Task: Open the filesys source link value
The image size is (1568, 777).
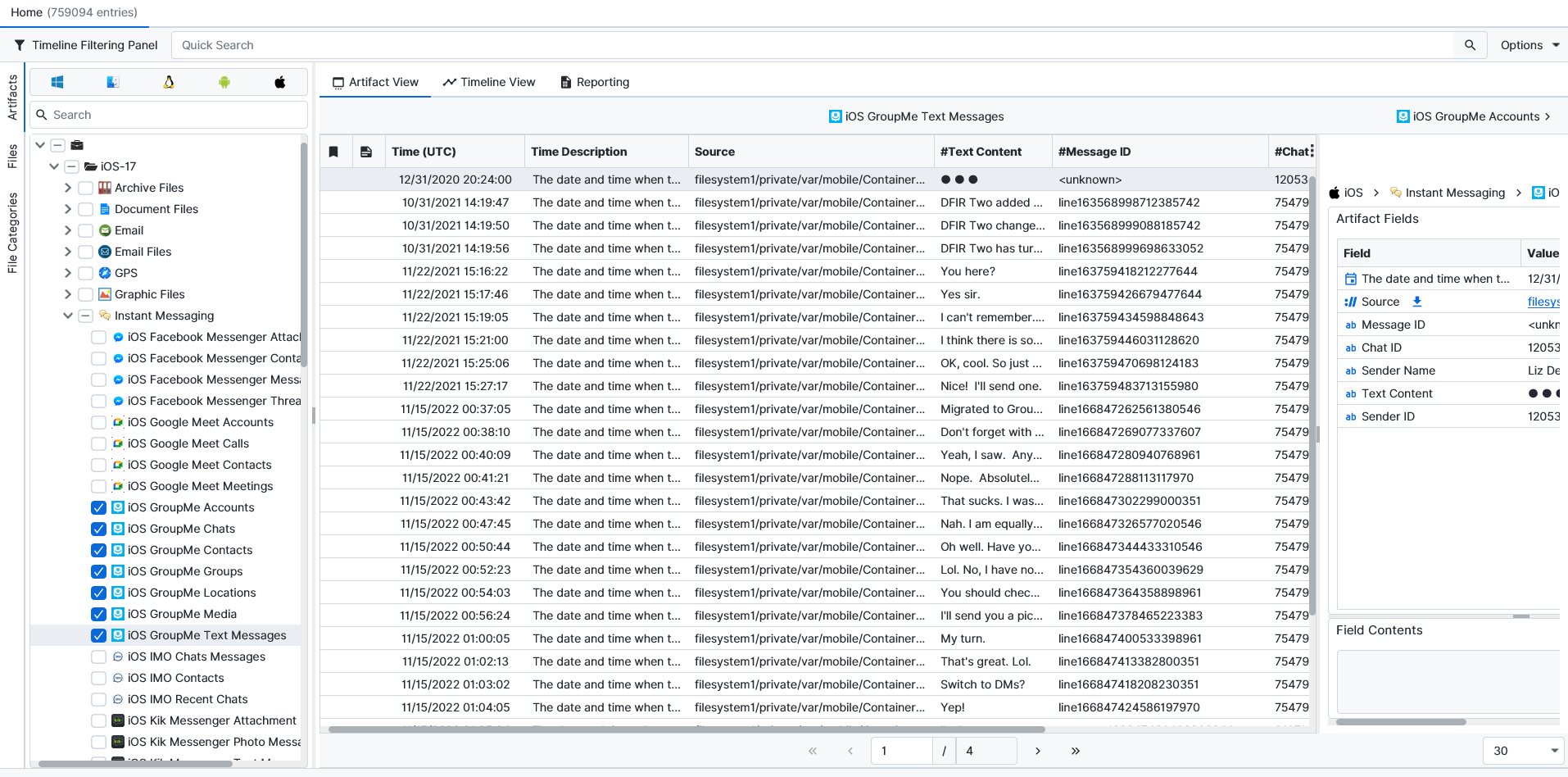Action: 1543,302
